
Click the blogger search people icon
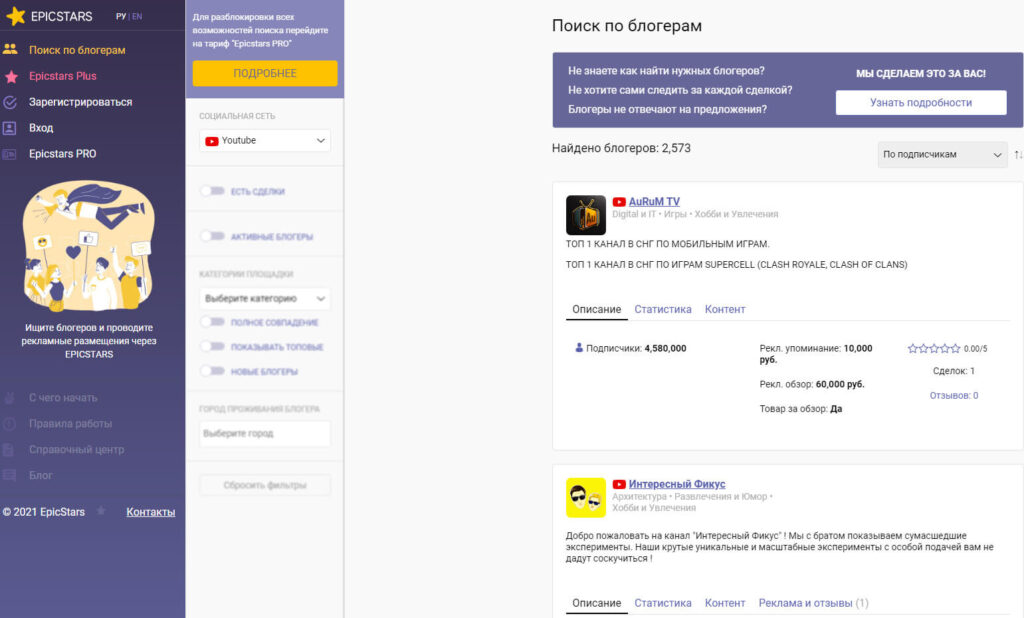[10, 49]
